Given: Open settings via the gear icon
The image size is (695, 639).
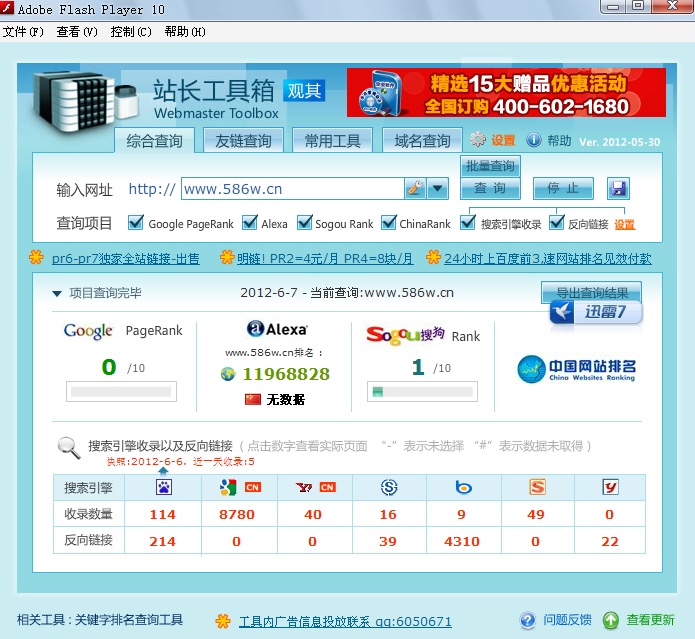Looking at the screenshot, I should coord(478,140).
